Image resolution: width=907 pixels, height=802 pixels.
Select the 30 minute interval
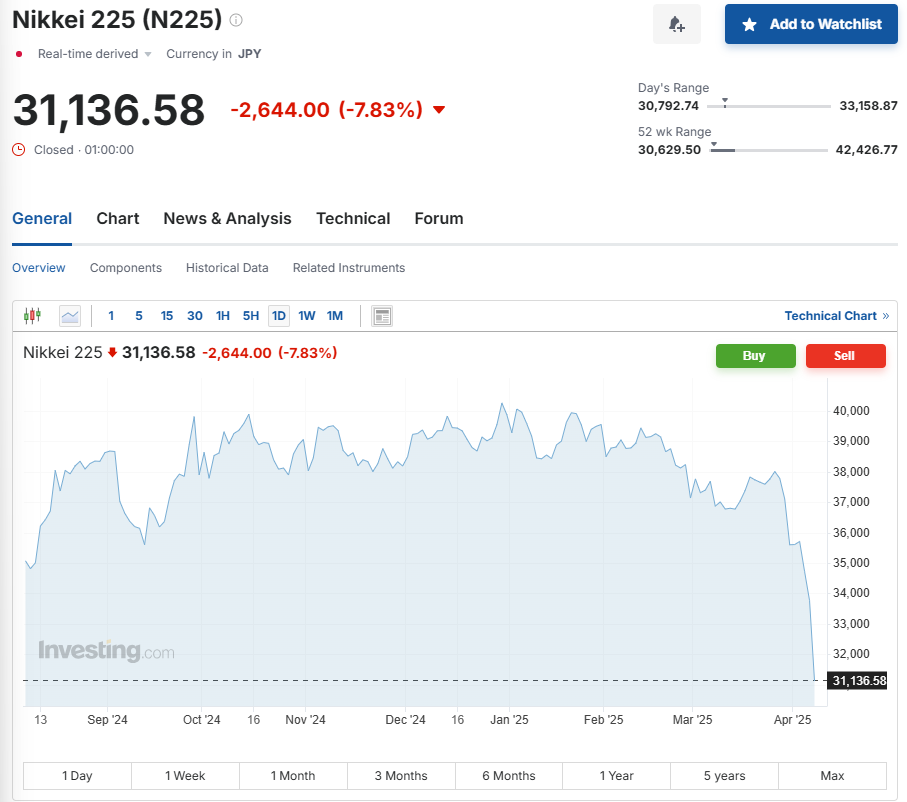195,316
